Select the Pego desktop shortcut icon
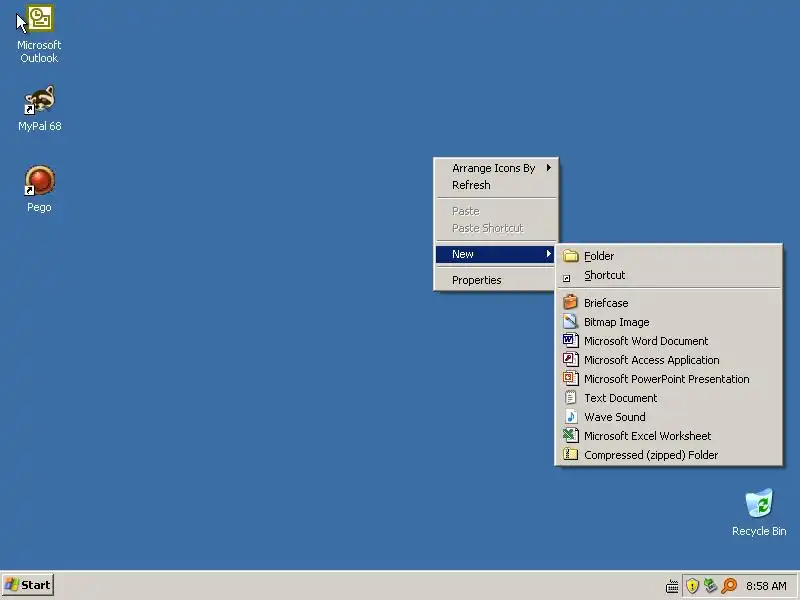The width and height of the screenshot is (800, 600). point(40,180)
